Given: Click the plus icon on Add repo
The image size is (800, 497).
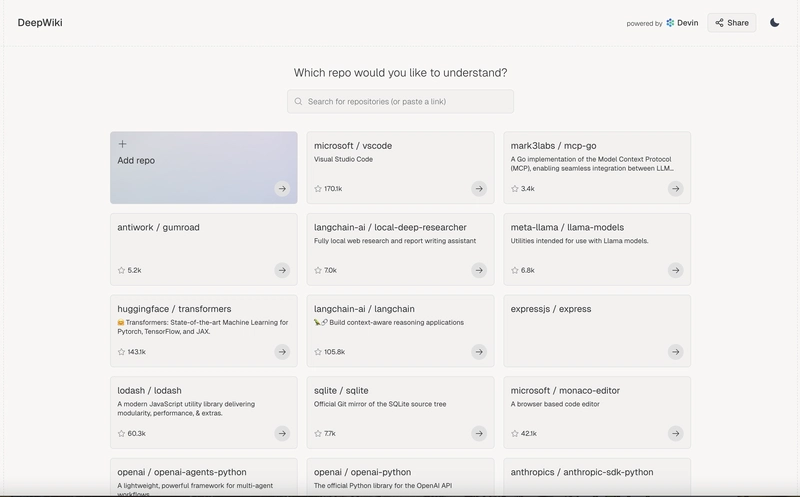Looking at the screenshot, I should coord(122,144).
